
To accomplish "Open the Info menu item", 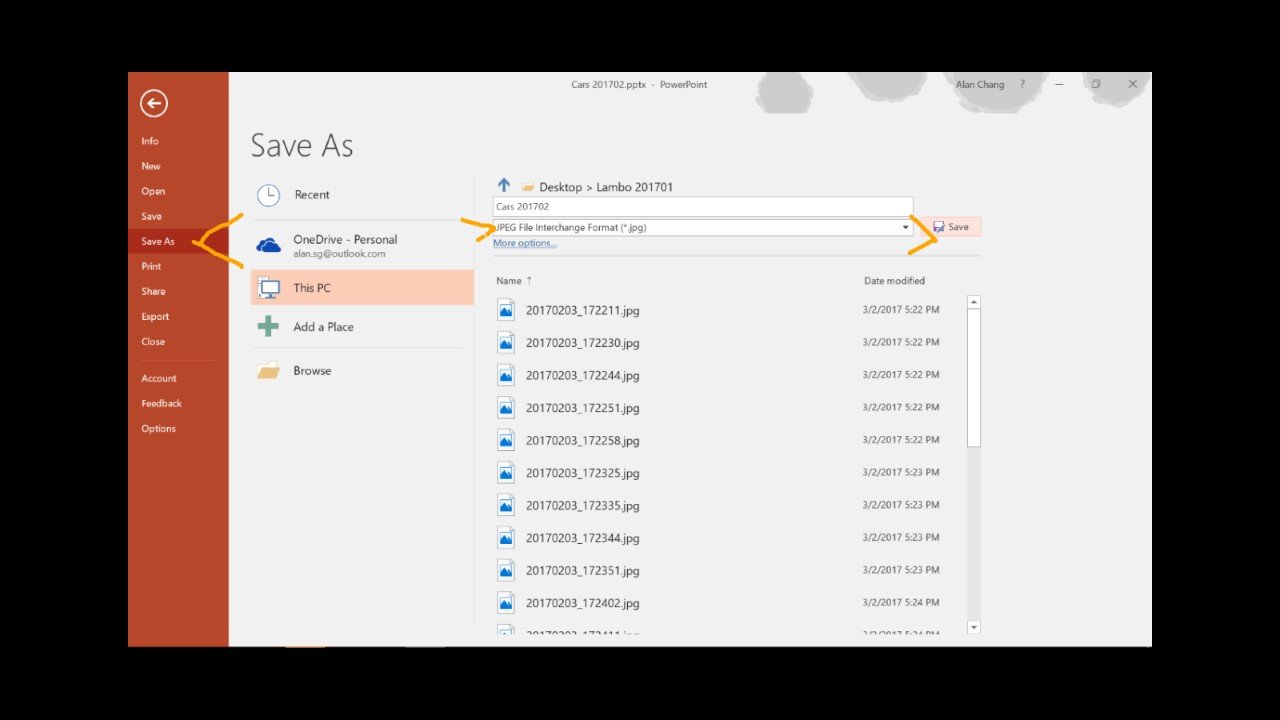I will tap(150, 141).
